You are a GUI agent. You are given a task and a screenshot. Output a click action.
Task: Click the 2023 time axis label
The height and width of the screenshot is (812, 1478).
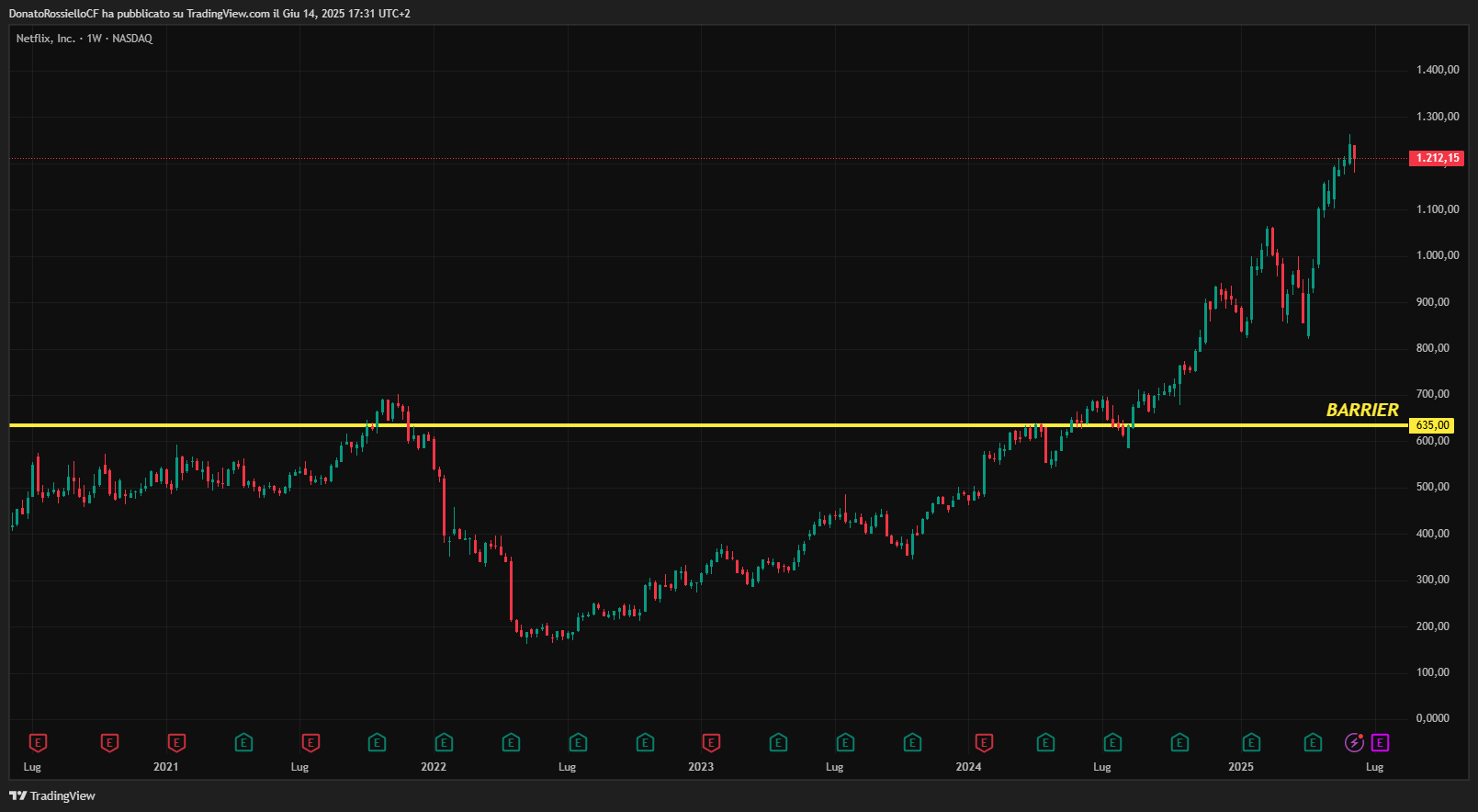(701, 767)
